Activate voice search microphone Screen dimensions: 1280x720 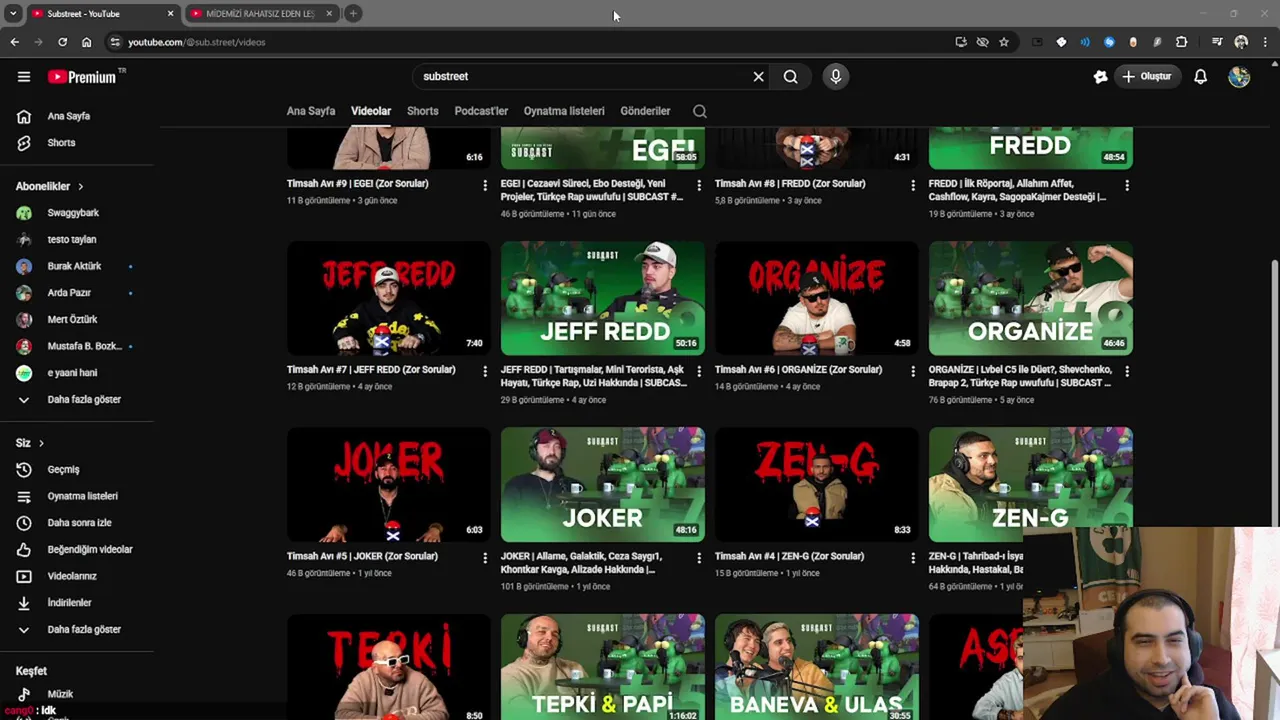click(836, 76)
